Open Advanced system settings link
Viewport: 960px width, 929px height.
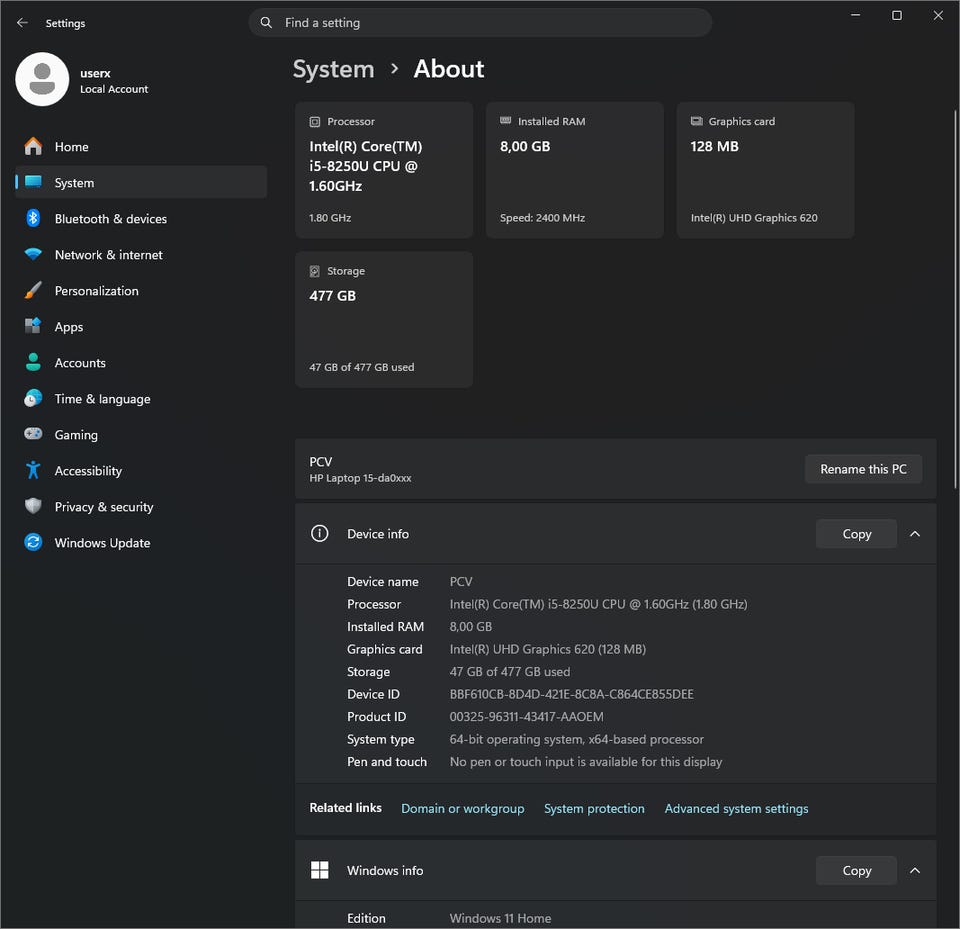(x=737, y=808)
